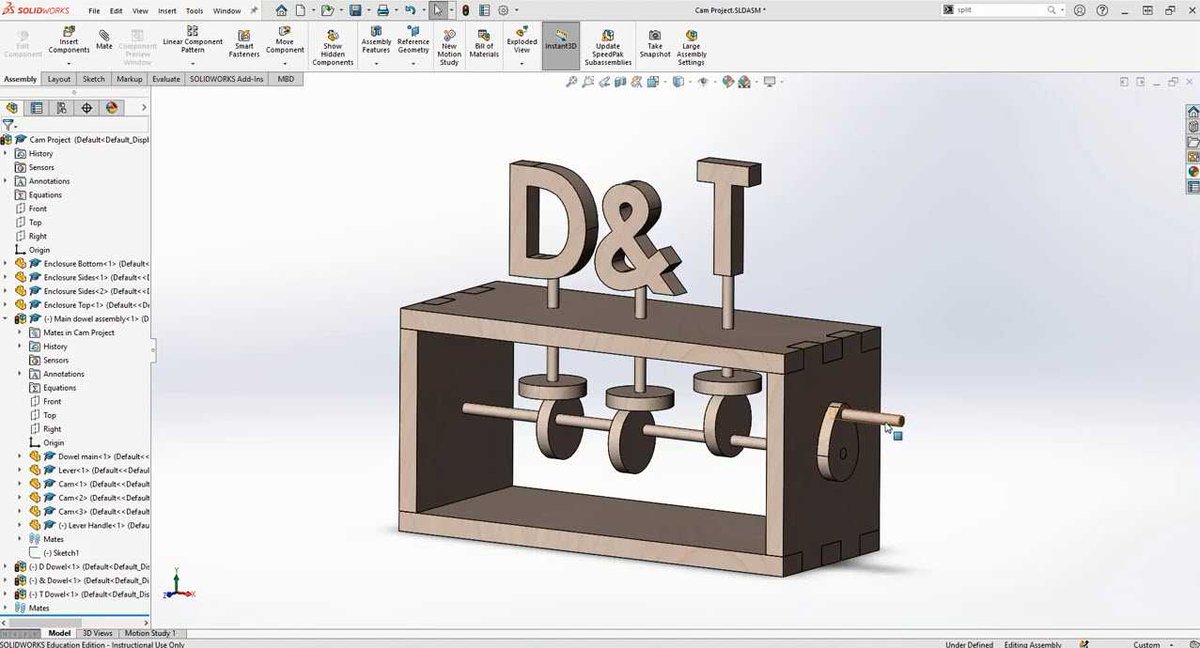Open Hide/Show Items eye icon
This screenshot has height=648, width=1200.
(x=704, y=82)
